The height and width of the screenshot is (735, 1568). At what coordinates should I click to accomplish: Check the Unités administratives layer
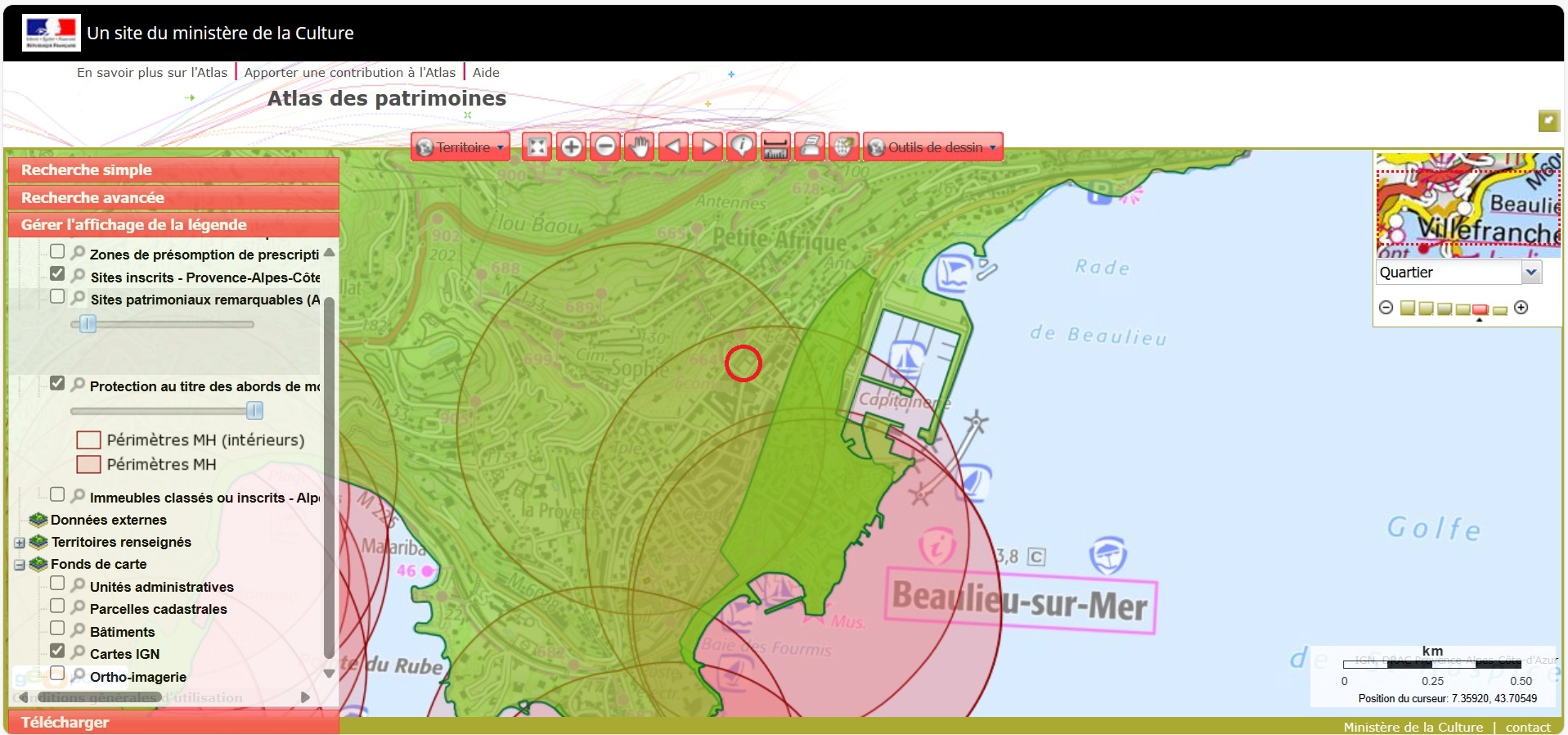[57, 584]
